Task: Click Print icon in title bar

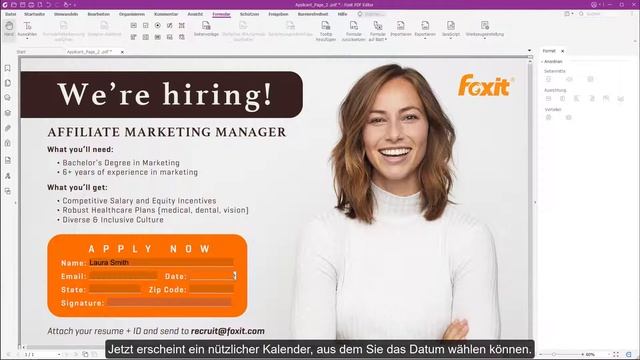Action: (31, 4)
